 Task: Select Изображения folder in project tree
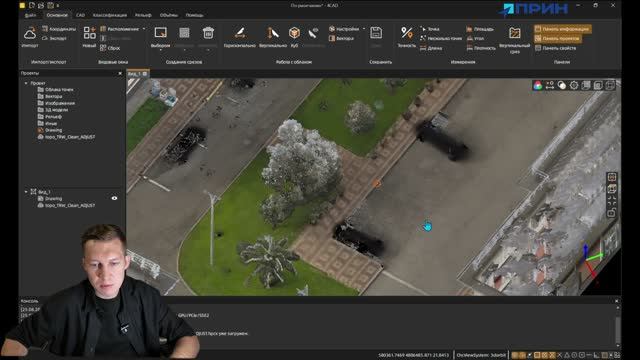[x=56, y=103]
